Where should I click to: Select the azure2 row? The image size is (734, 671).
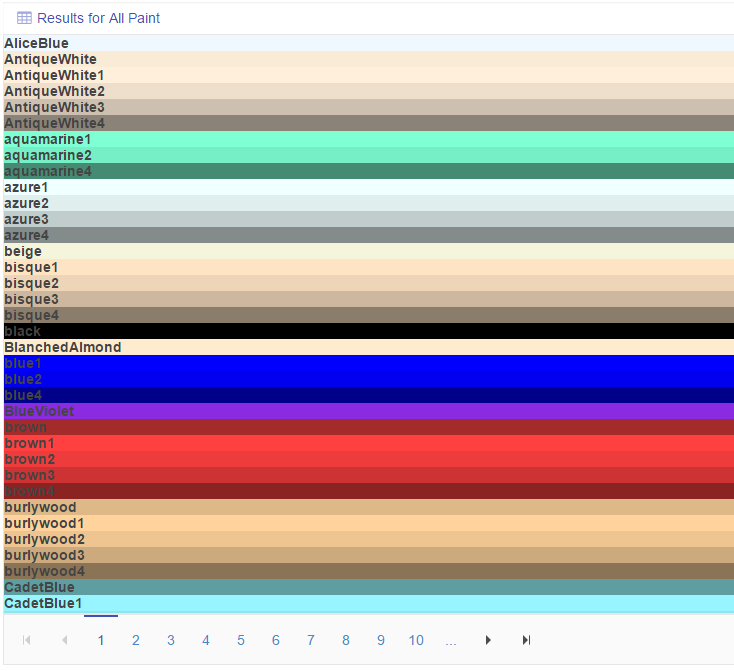coord(369,203)
